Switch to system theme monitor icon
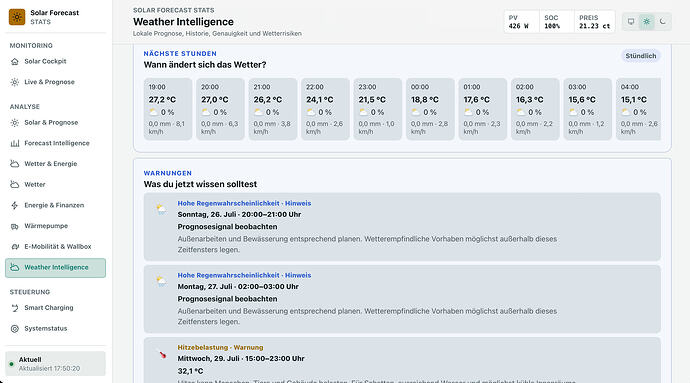Screen dimensions: 690x383 click(x=631, y=22)
